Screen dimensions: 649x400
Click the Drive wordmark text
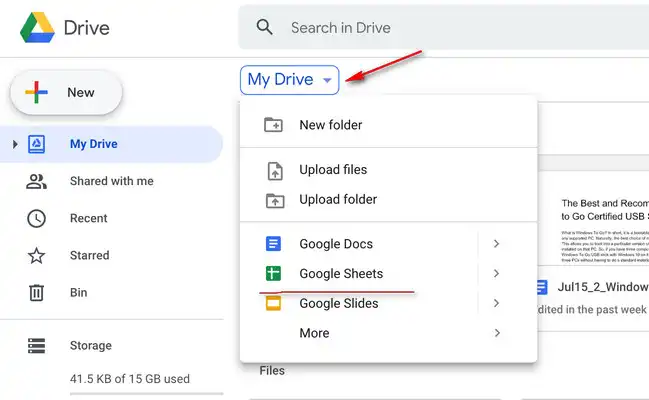pos(87,28)
